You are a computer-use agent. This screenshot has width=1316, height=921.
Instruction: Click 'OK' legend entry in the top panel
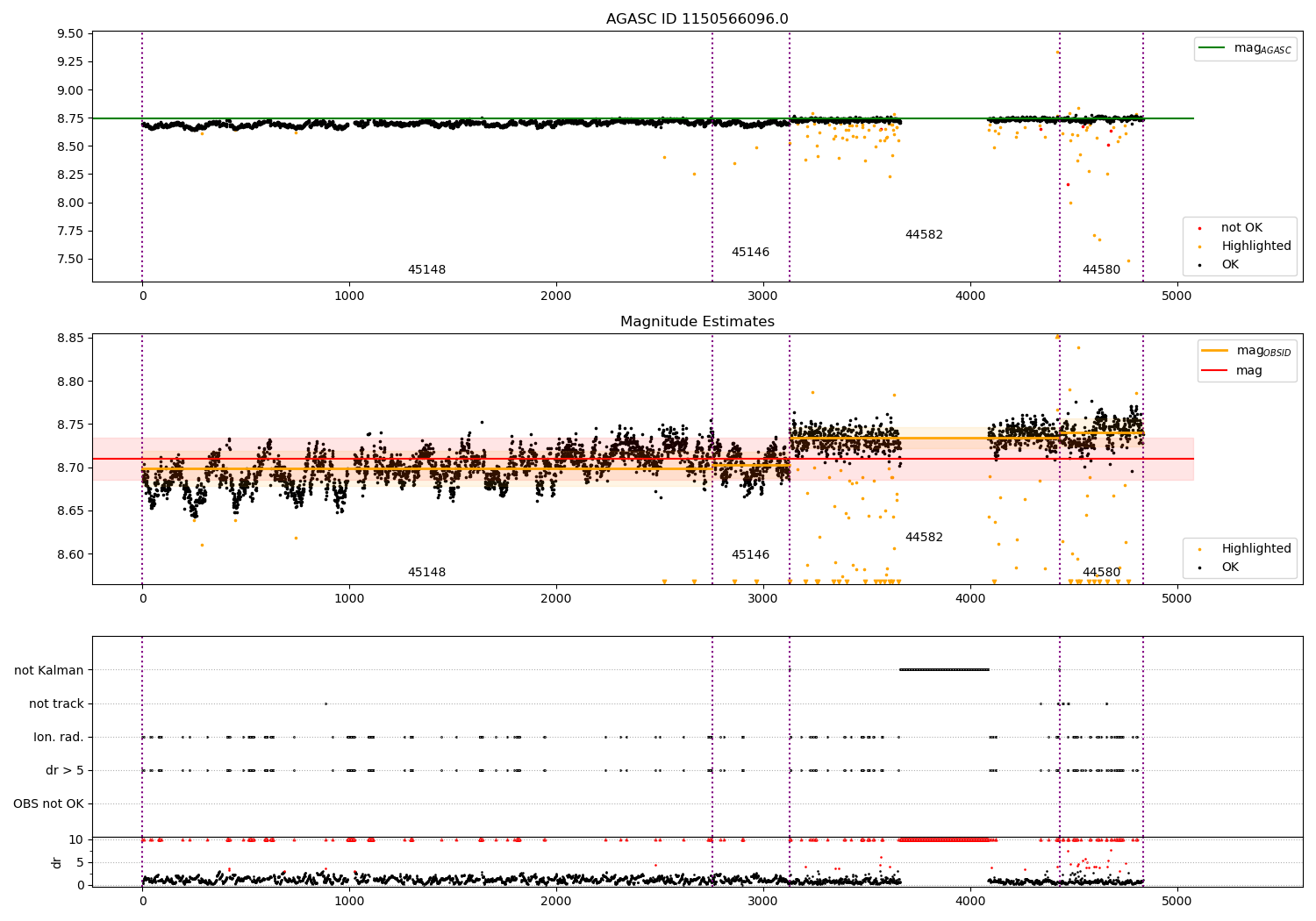1230,265
